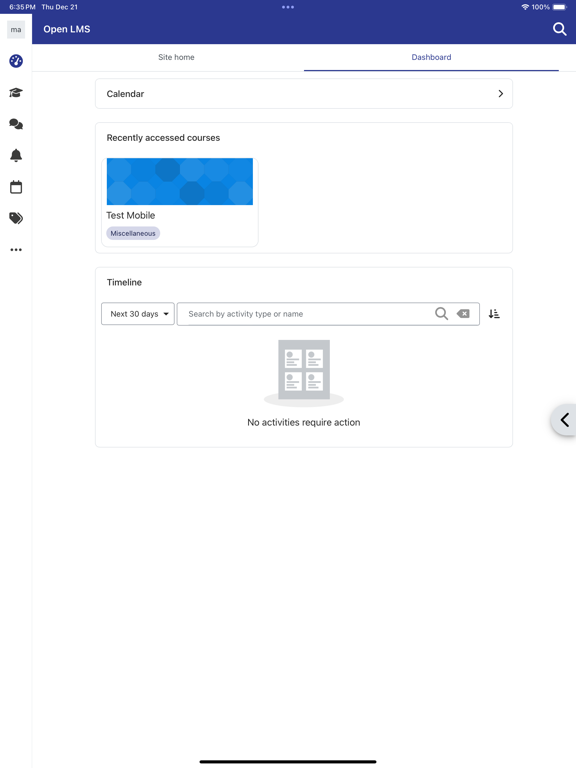This screenshot has width=576, height=768.
Task: Click the empty activities placeholder image
Action: tap(304, 373)
